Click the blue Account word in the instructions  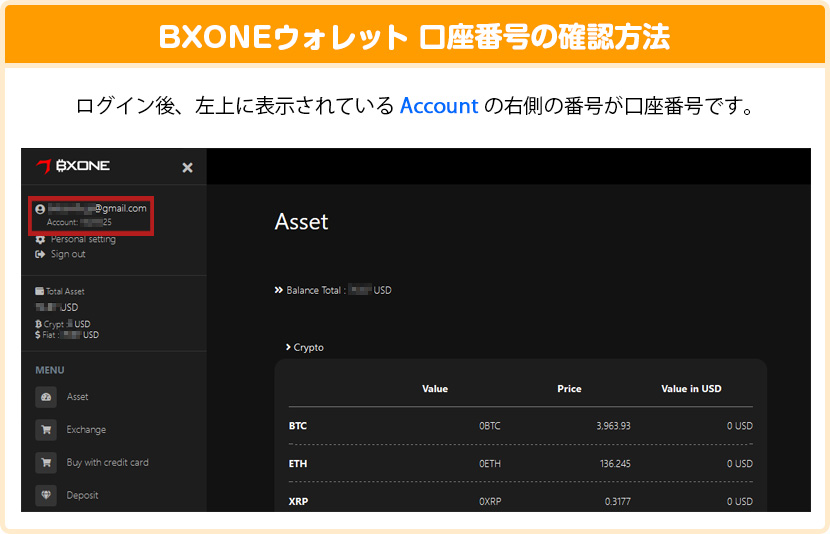[x=439, y=106]
